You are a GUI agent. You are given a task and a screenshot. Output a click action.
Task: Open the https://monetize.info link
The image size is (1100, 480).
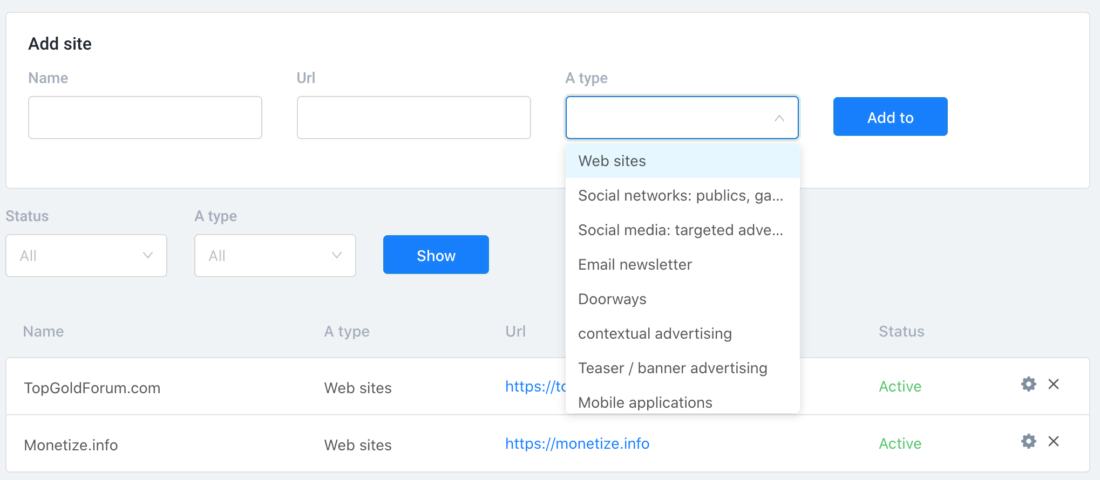[577, 444]
